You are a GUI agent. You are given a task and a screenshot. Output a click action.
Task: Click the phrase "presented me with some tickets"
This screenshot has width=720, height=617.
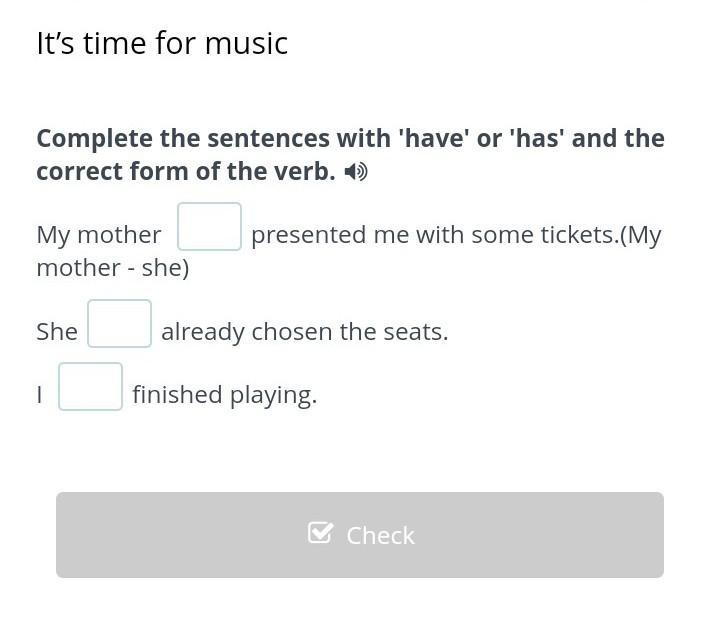(433, 236)
